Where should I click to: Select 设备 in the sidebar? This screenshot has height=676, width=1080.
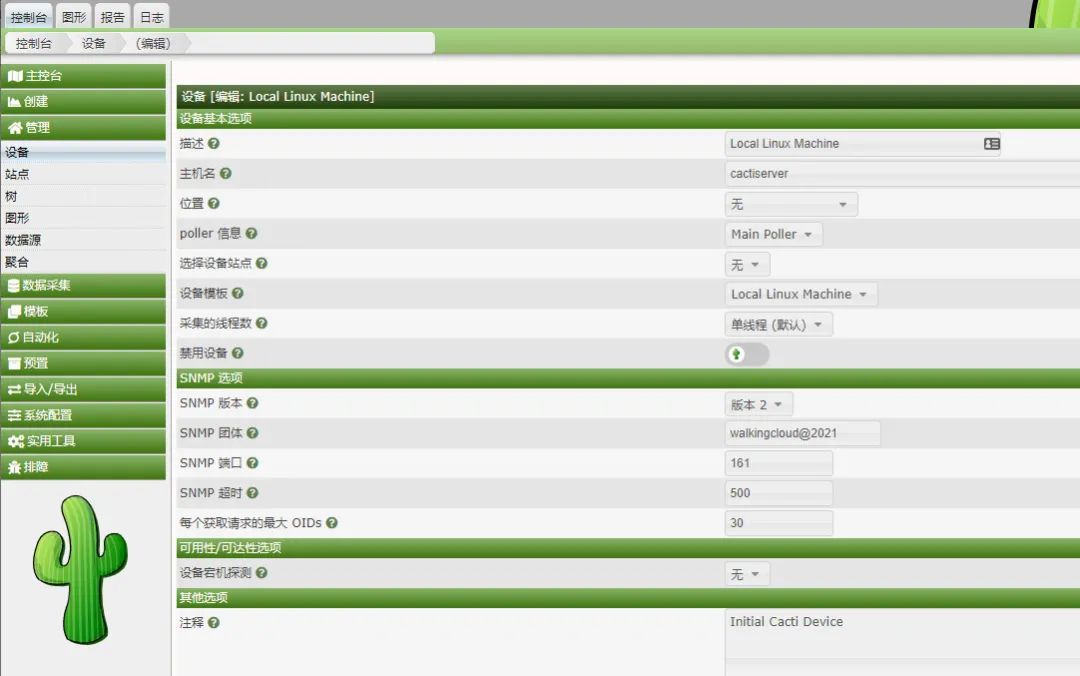pos(83,152)
